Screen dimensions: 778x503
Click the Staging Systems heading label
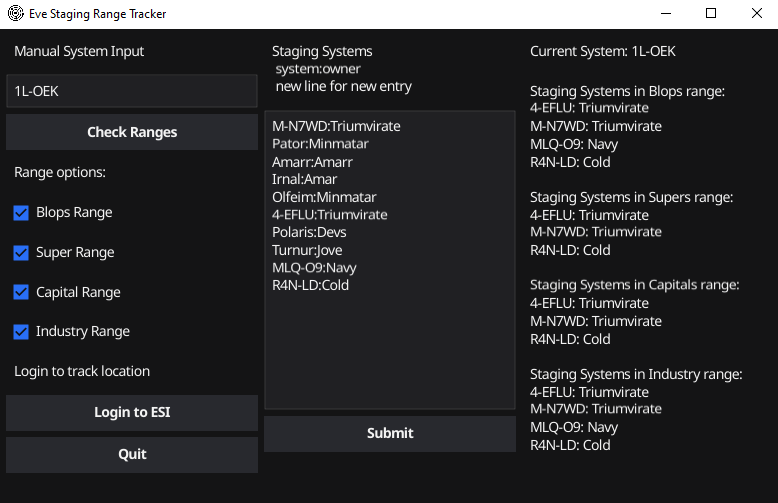click(322, 51)
